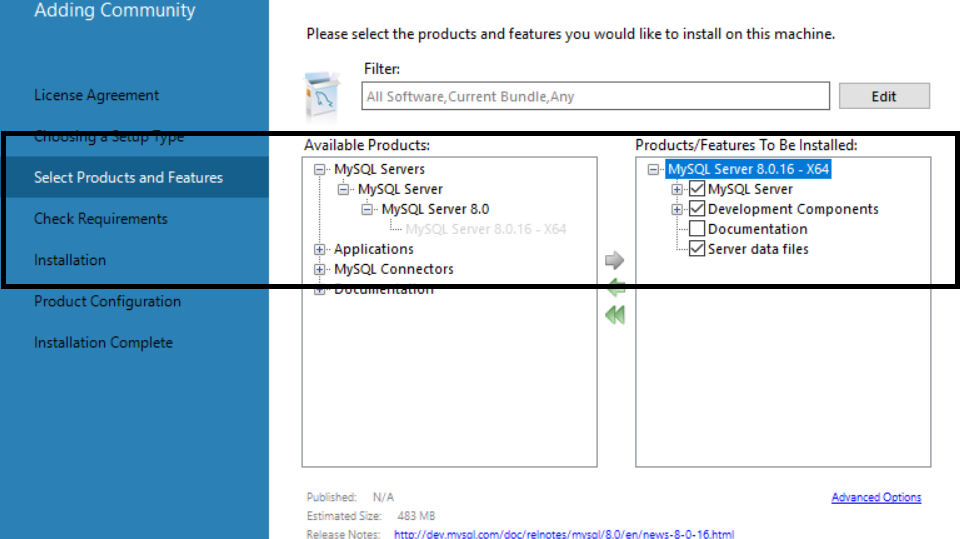Select the Server data files label
Viewport: 963px width, 539px height.
click(758, 249)
